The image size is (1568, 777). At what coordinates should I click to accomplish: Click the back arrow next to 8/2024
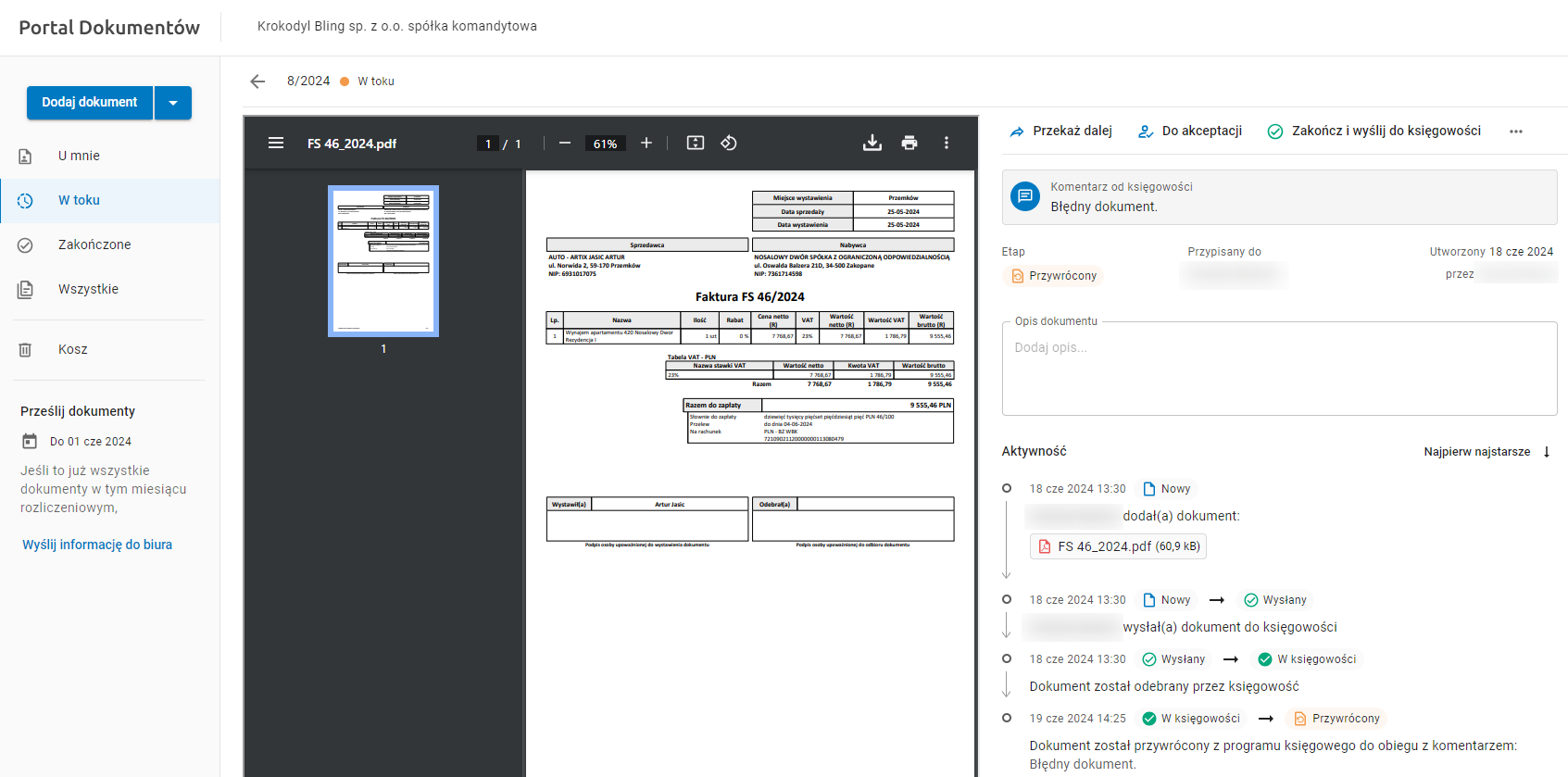[257, 81]
